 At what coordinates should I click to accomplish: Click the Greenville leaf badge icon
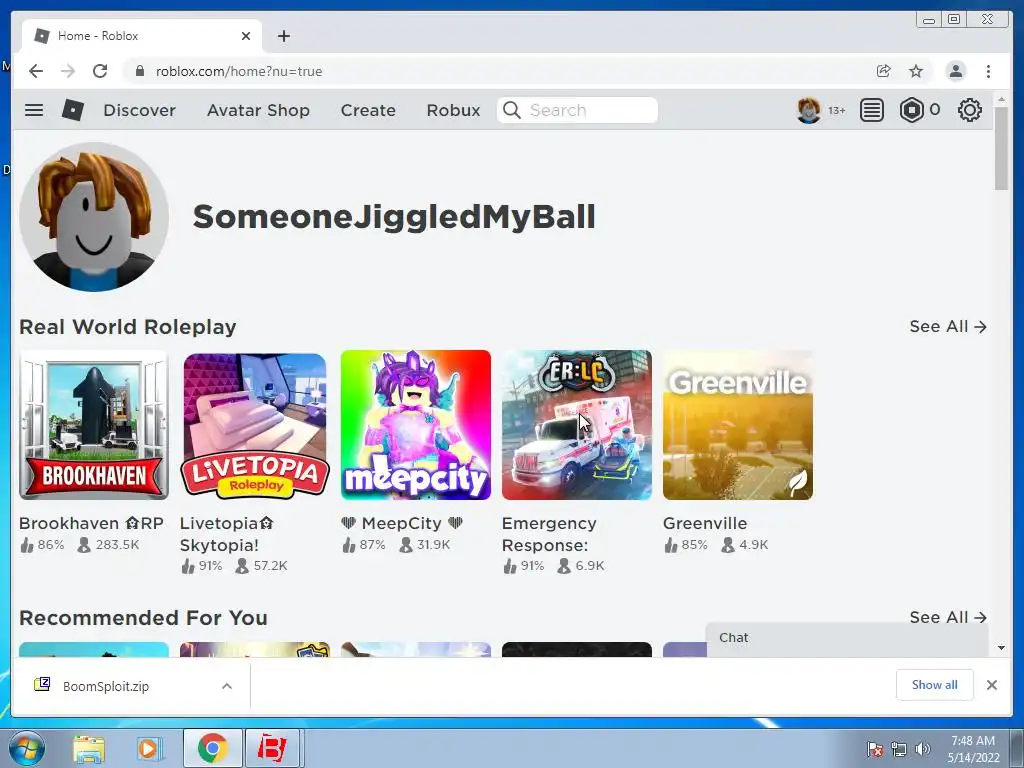797,483
